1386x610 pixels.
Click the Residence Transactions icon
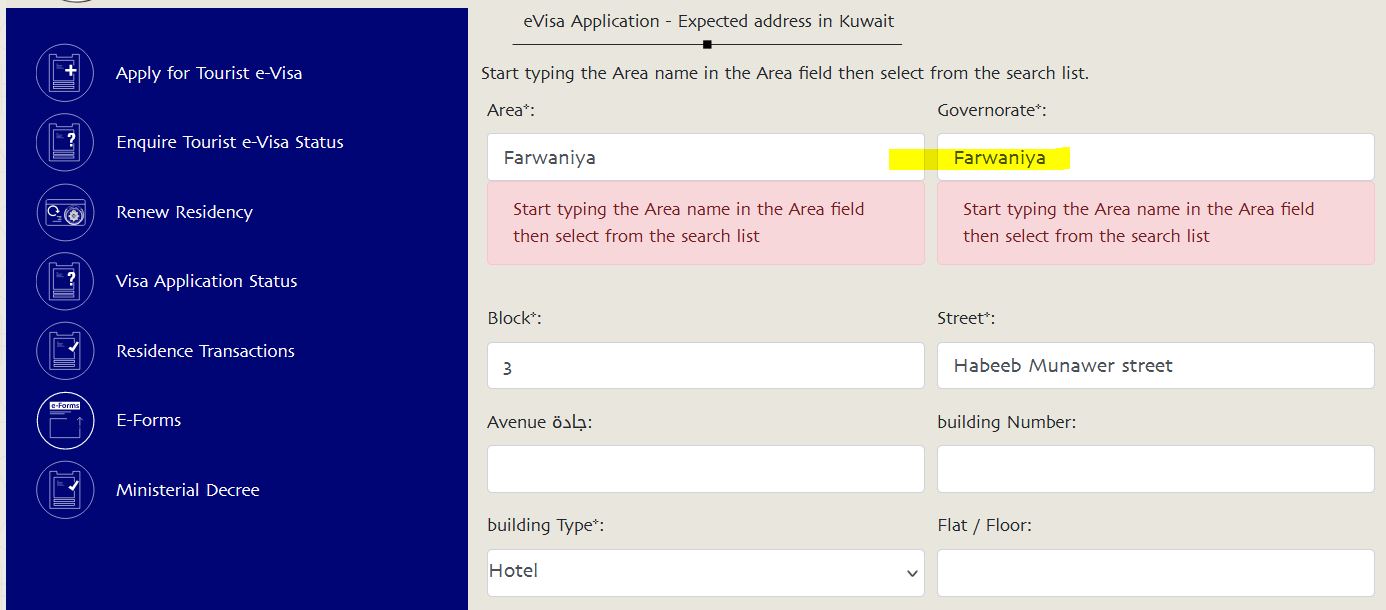[65, 351]
